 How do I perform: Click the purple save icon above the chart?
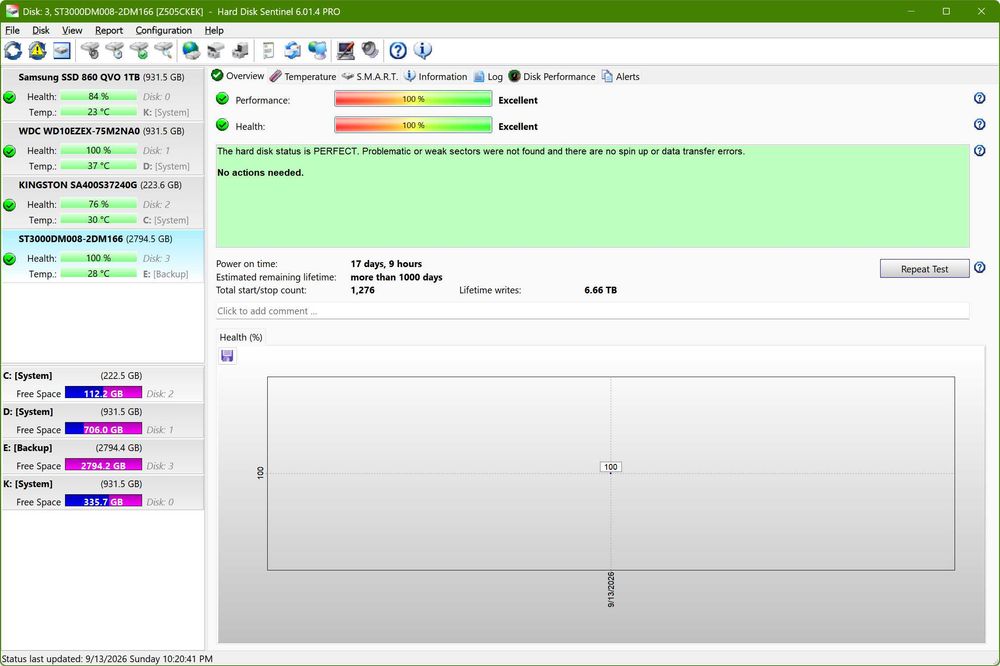(227, 356)
